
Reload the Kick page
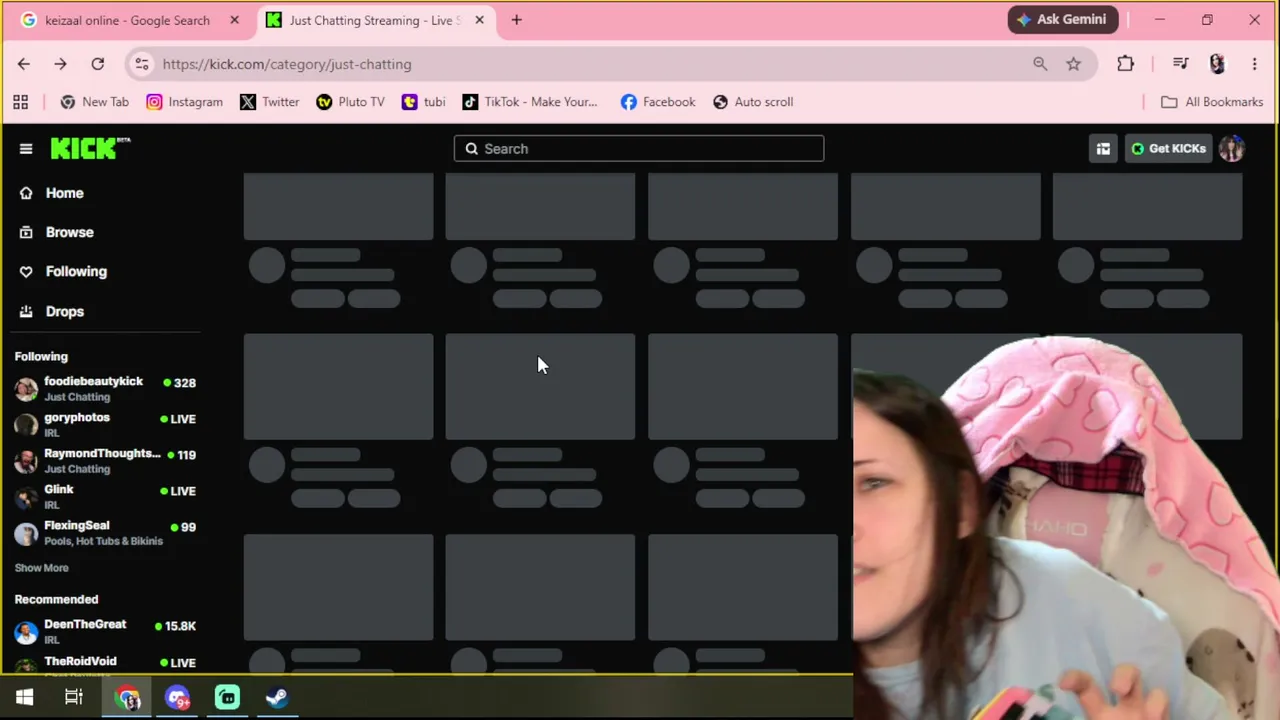coord(98,64)
